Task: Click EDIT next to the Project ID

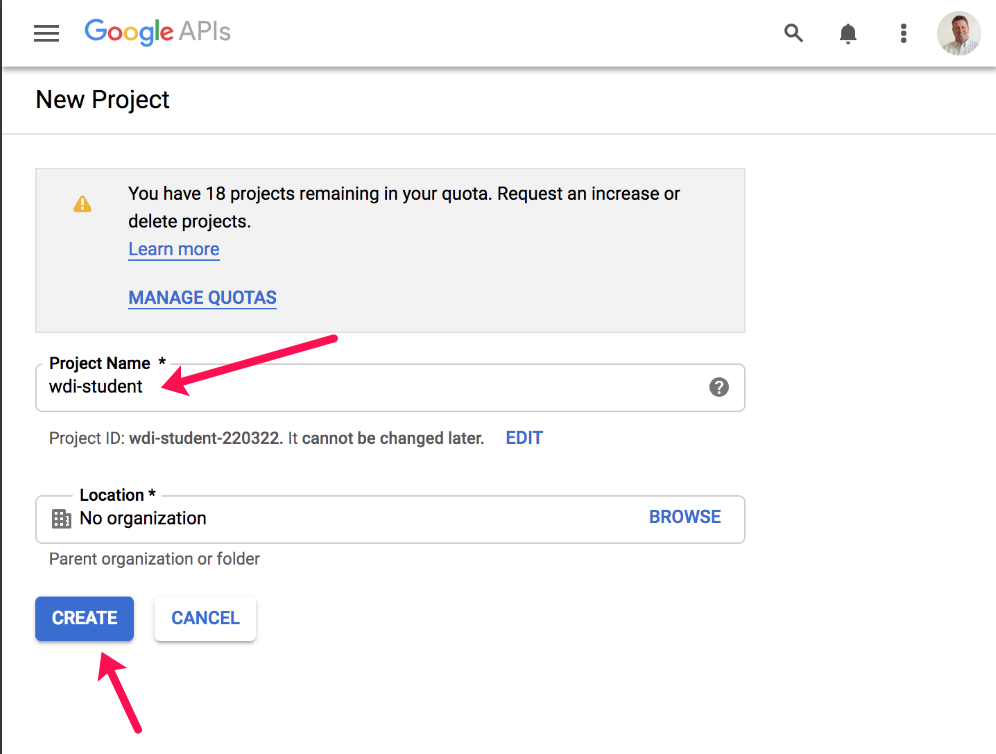Action: [524, 438]
